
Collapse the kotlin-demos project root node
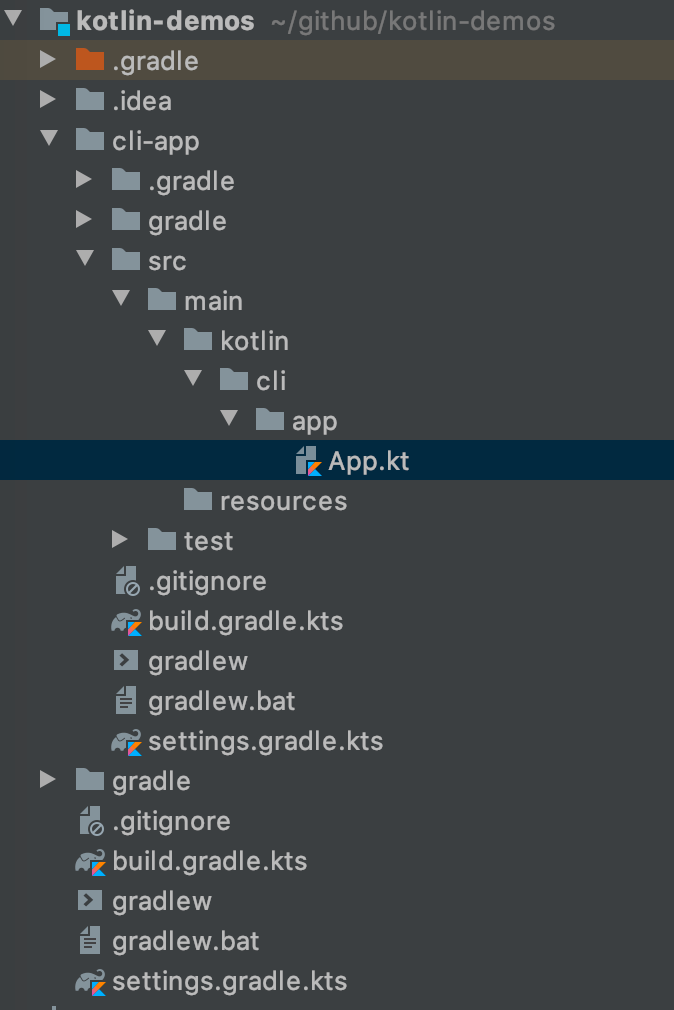pos(13,20)
